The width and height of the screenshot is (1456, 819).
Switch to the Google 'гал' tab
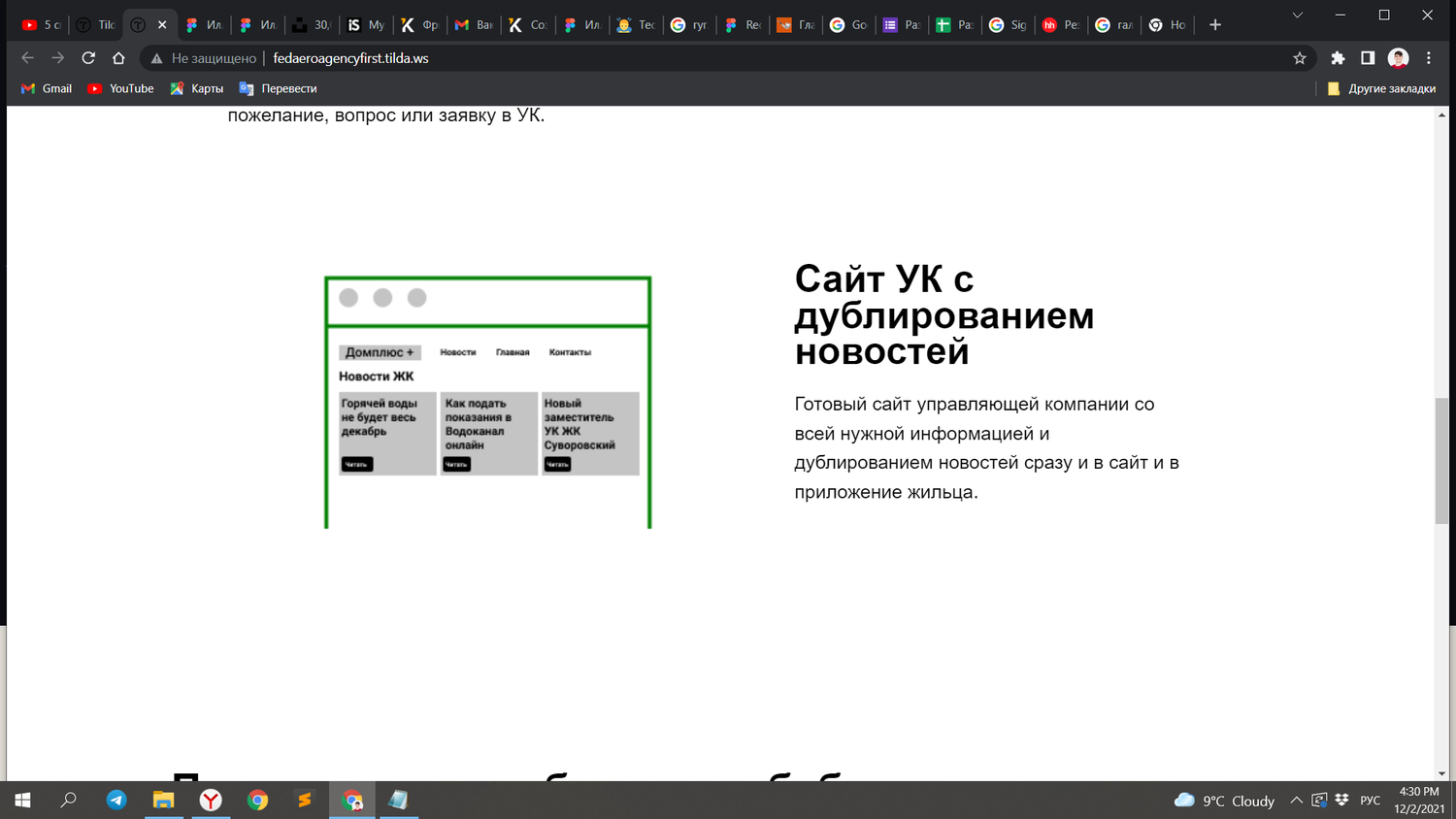point(1114,25)
